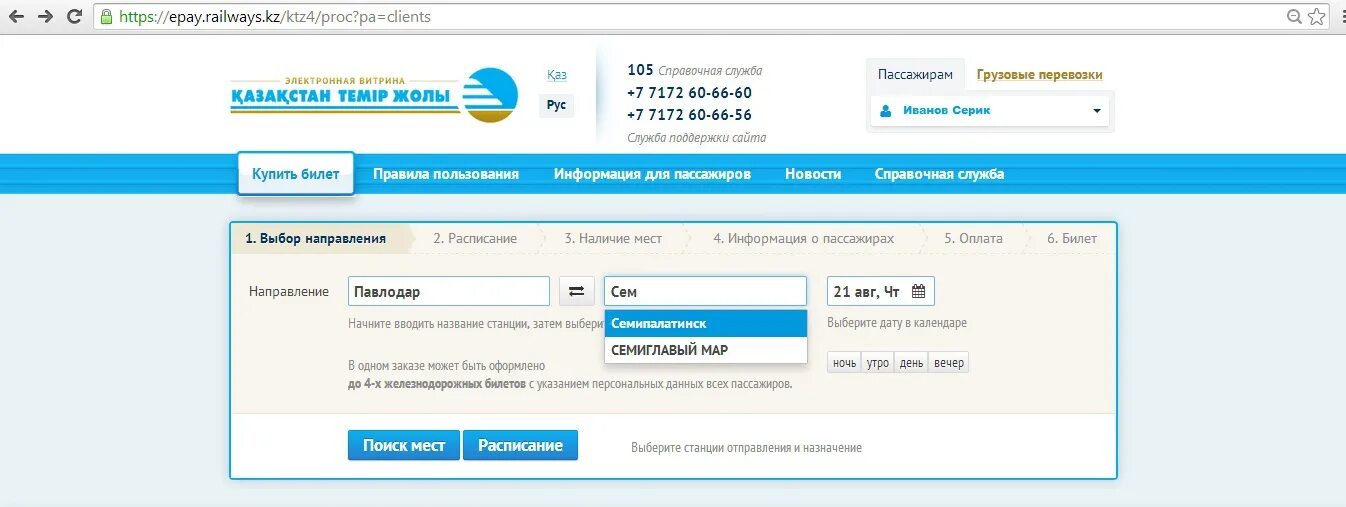Filter departure time to вечер
The image size is (1346, 507).
(948, 362)
